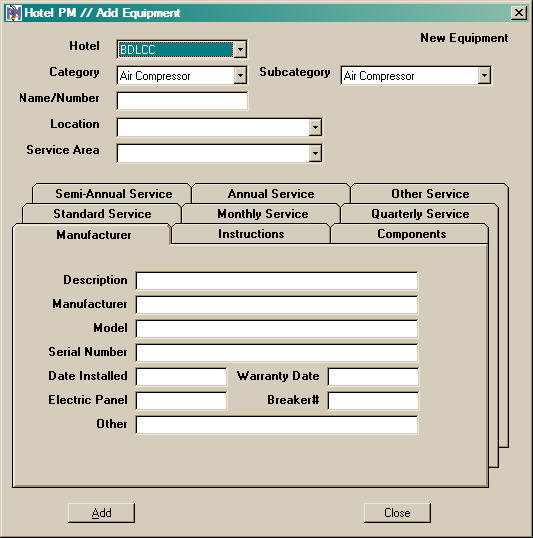Open the Subcategory dropdown arrow

484,75
